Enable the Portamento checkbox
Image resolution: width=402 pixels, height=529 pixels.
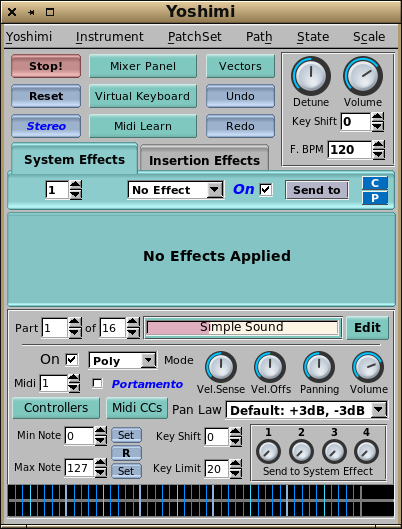coord(97,384)
